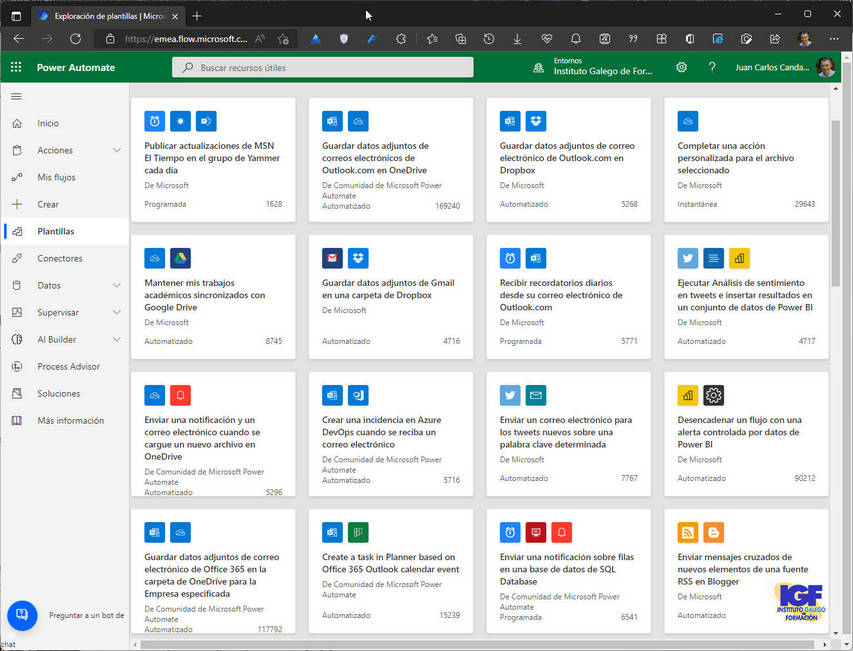Open the user profile picture
The image size is (853, 651).
click(825, 67)
